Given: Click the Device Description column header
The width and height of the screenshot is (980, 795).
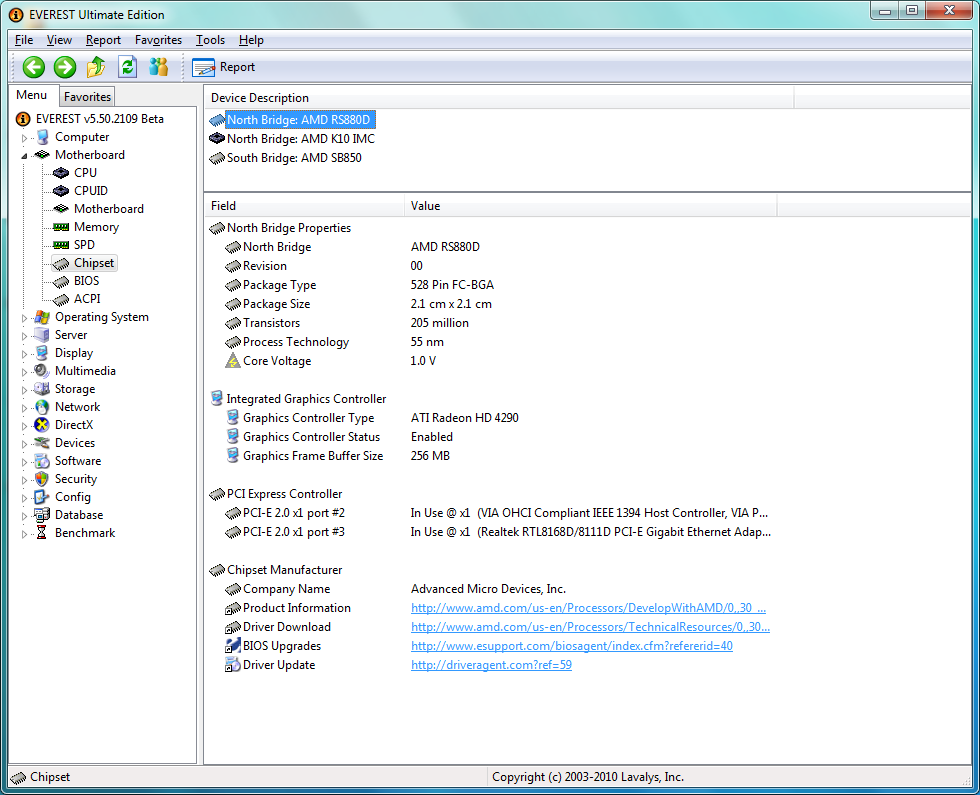Looking at the screenshot, I should 499,98.
